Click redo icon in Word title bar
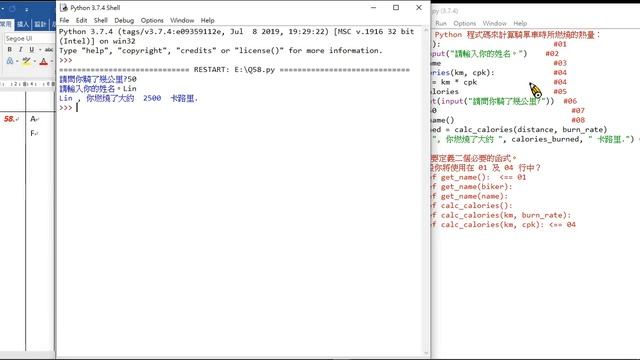Screen dimensions: 640x360 pos(12,9)
